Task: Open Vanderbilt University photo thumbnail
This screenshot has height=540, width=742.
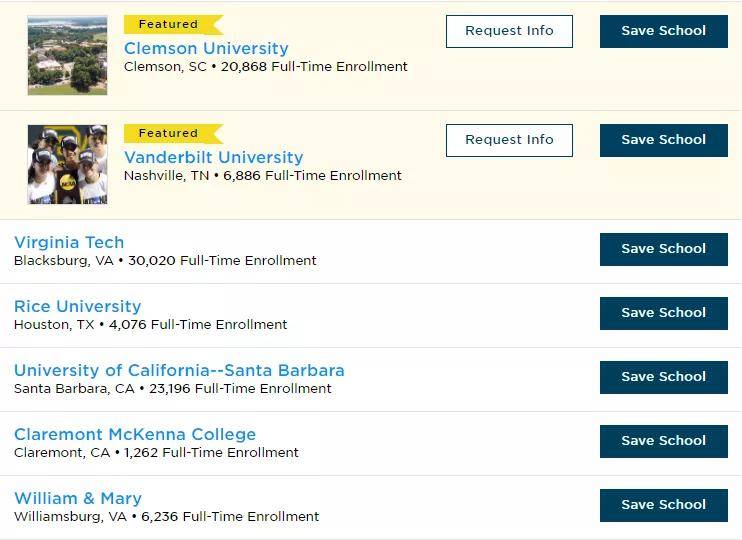Action: pos(67,164)
